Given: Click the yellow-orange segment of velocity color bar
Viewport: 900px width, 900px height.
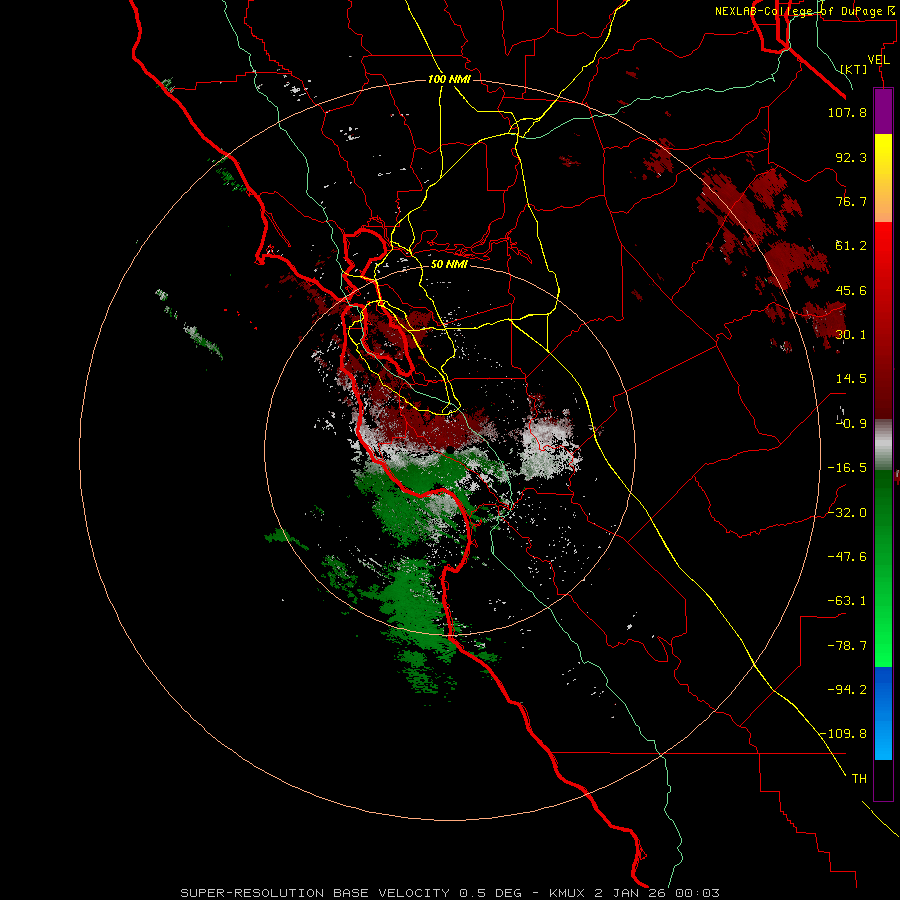Looking at the screenshot, I should pyautogui.click(x=883, y=178).
